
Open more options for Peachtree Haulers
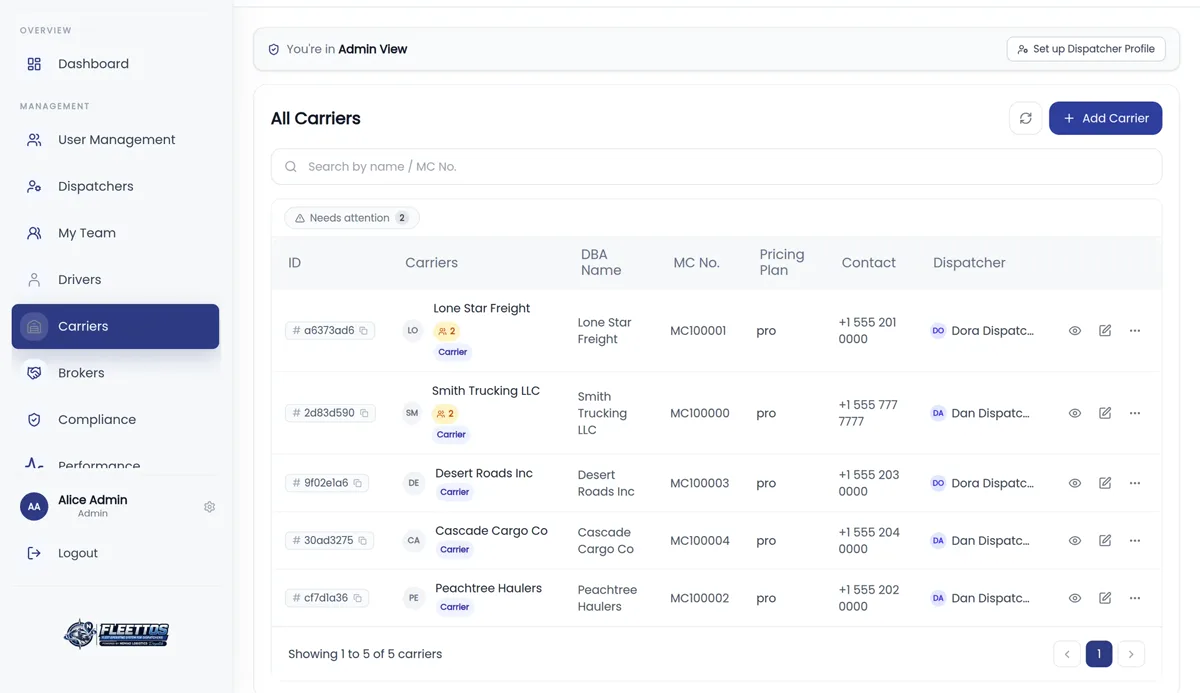[x=1135, y=598]
